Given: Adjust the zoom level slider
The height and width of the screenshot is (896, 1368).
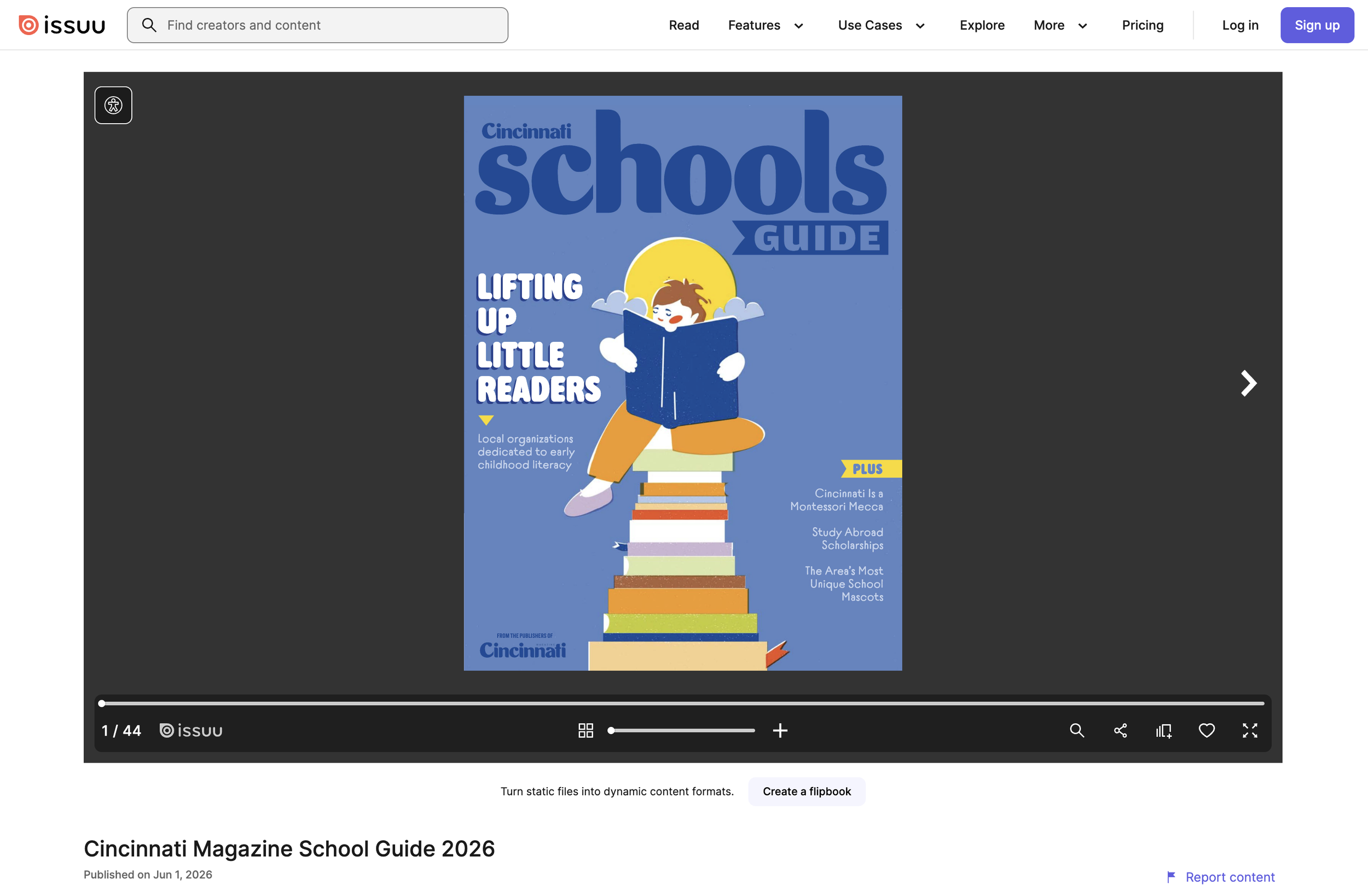Looking at the screenshot, I should (x=682, y=730).
